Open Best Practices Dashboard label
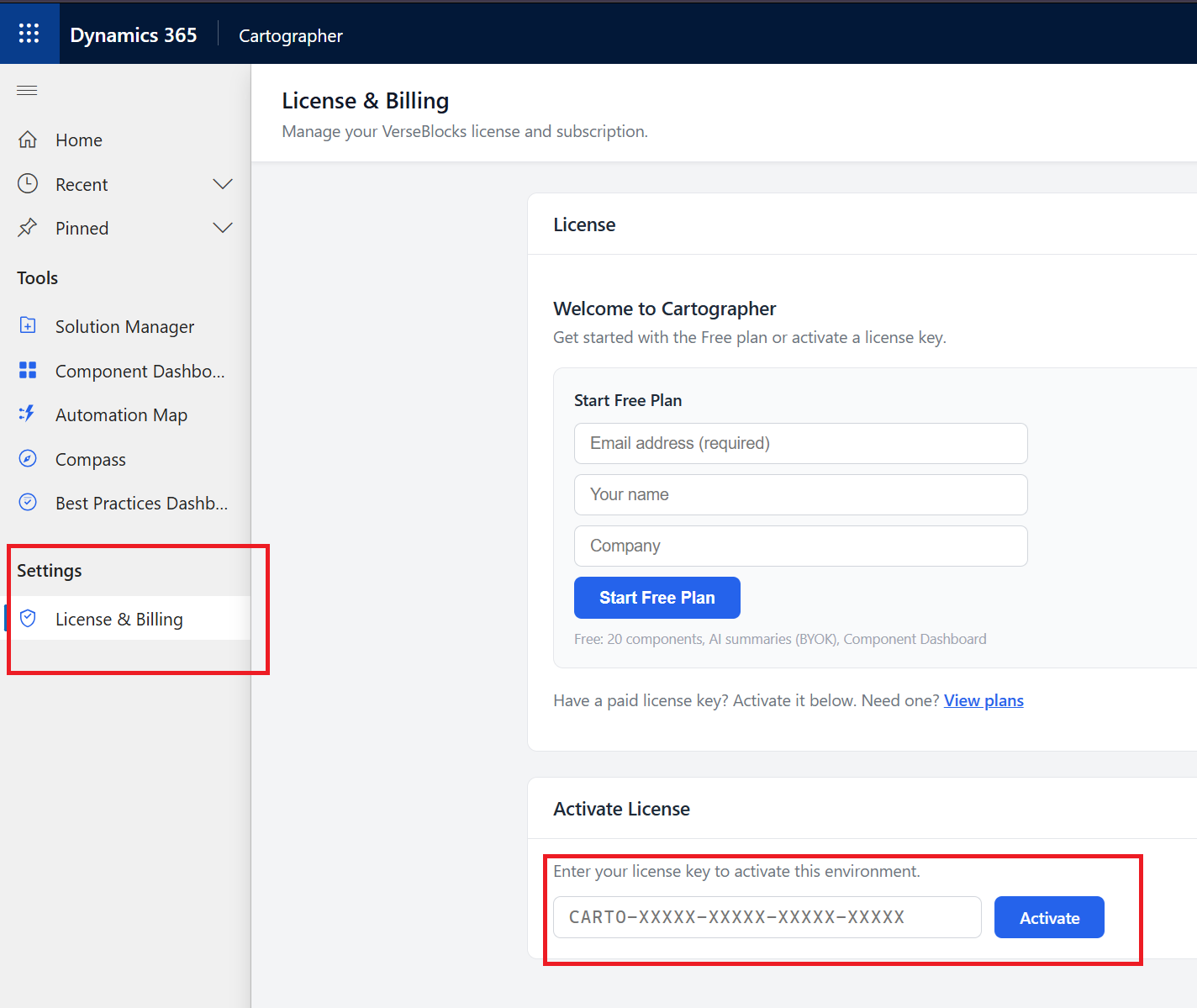The image size is (1197, 1008). pyautogui.click(x=142, y=504)
